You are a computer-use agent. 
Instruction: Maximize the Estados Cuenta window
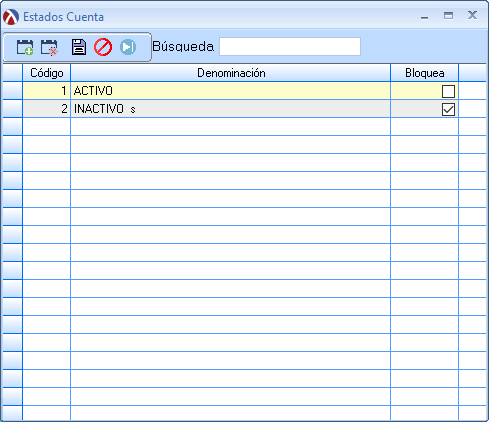448,15
